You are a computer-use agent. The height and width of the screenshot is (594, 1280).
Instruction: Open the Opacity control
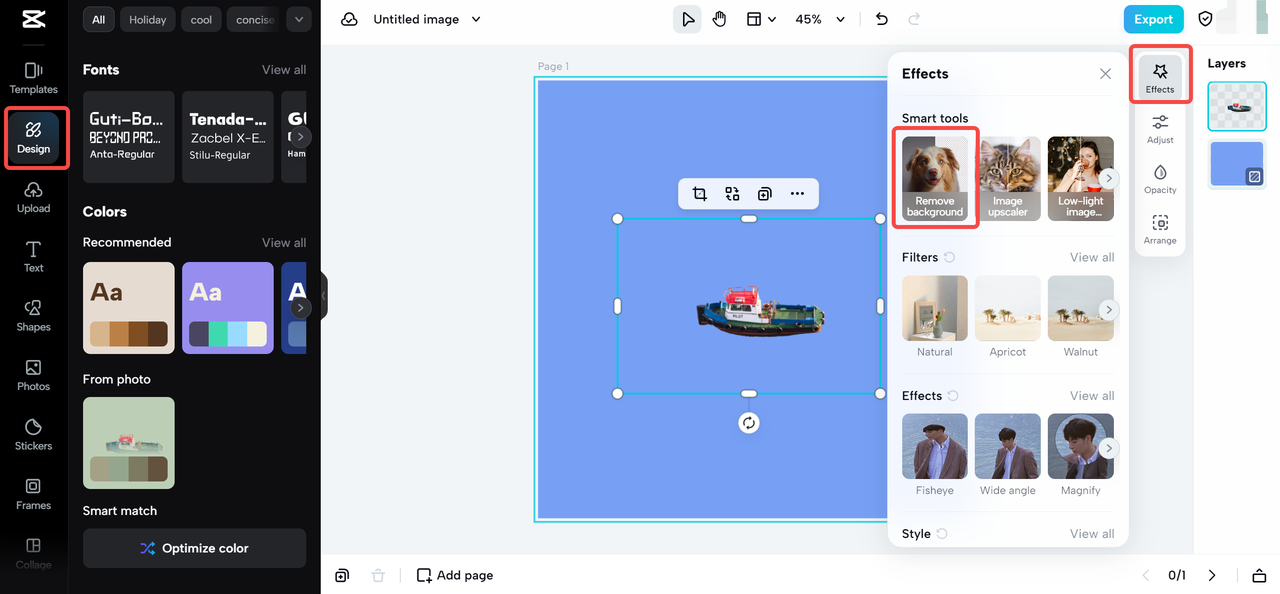click(x=1160, y=178)
